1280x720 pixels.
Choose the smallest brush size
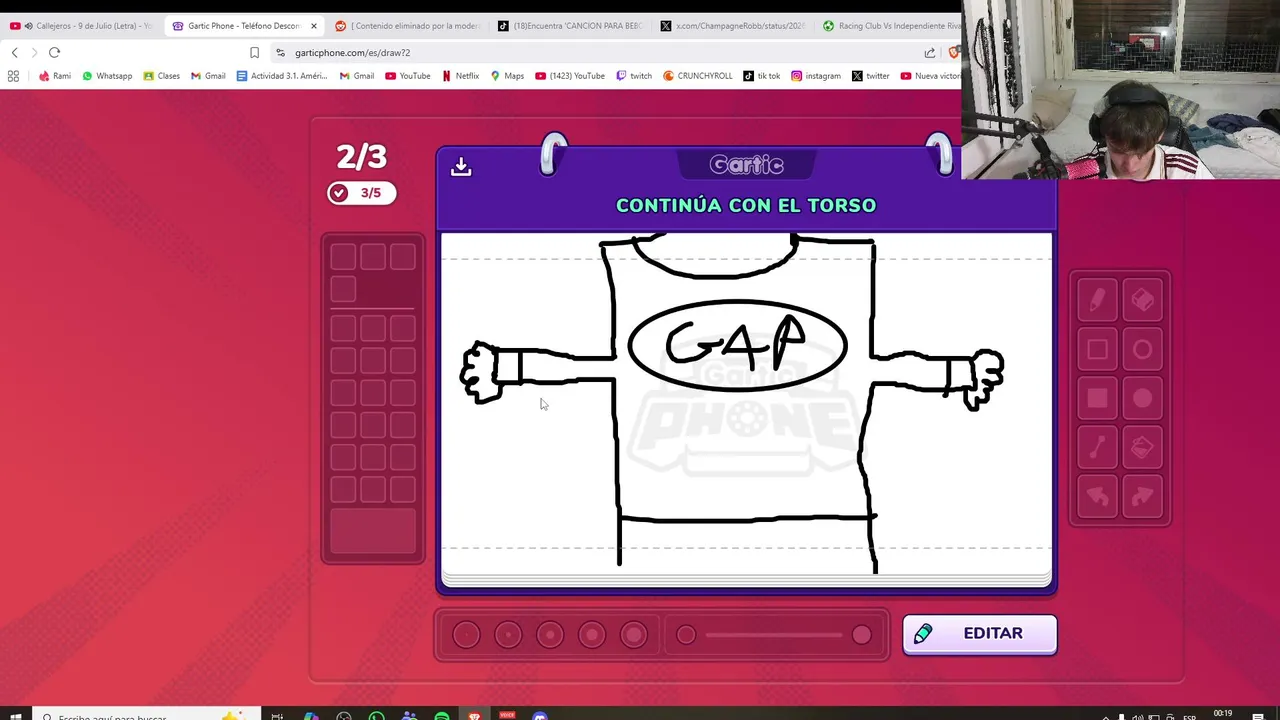coord(466,634)
